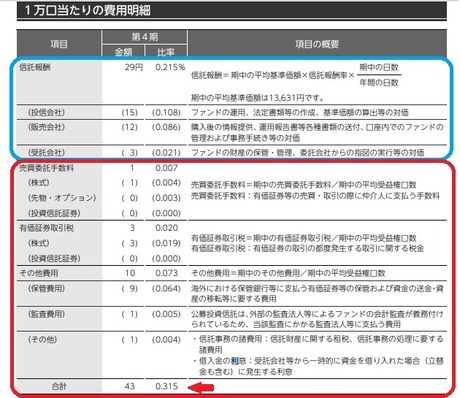
Task: Click the "比率" sub-header
Action: 166,52
